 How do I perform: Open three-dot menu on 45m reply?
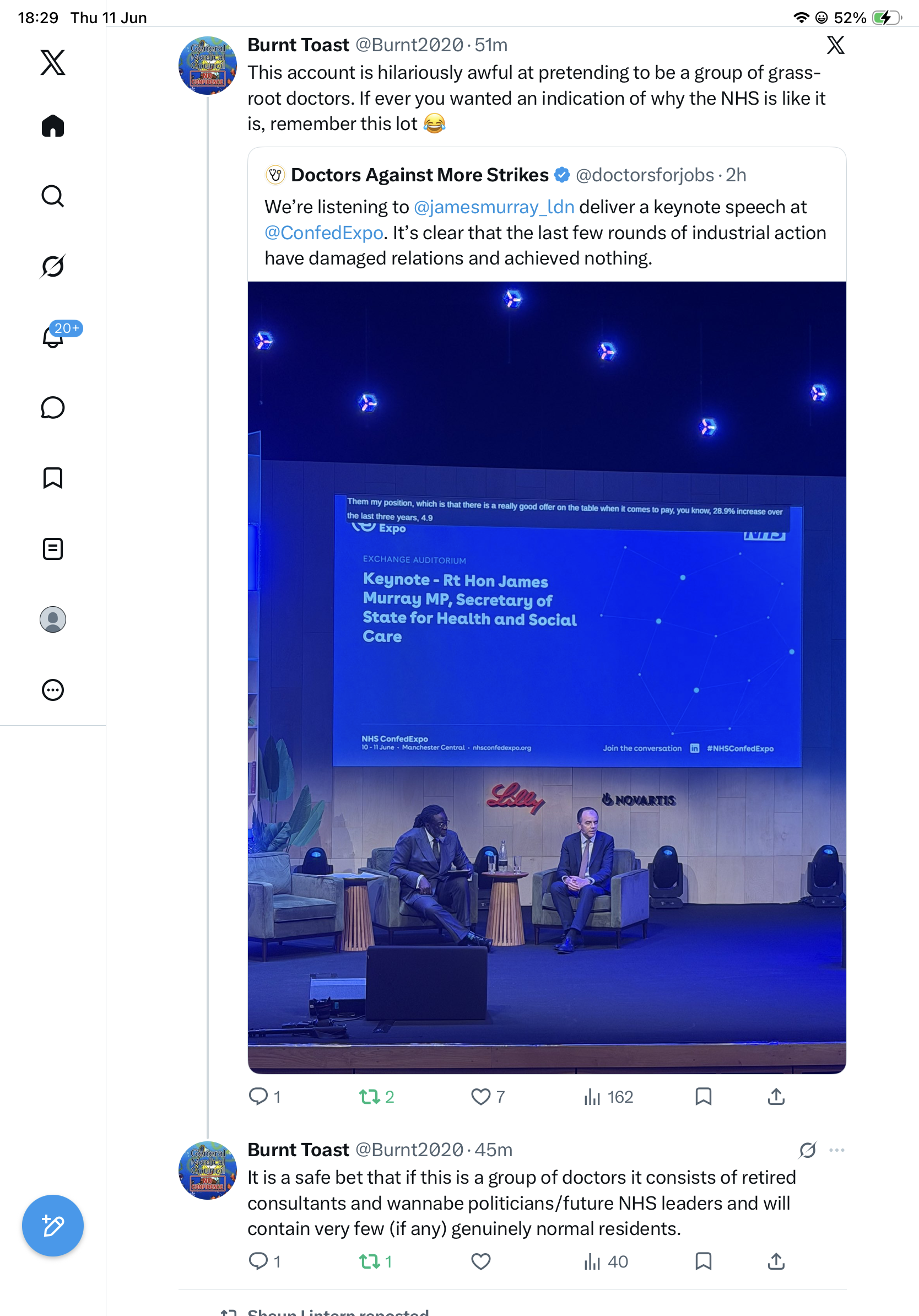coord(836,1150)
